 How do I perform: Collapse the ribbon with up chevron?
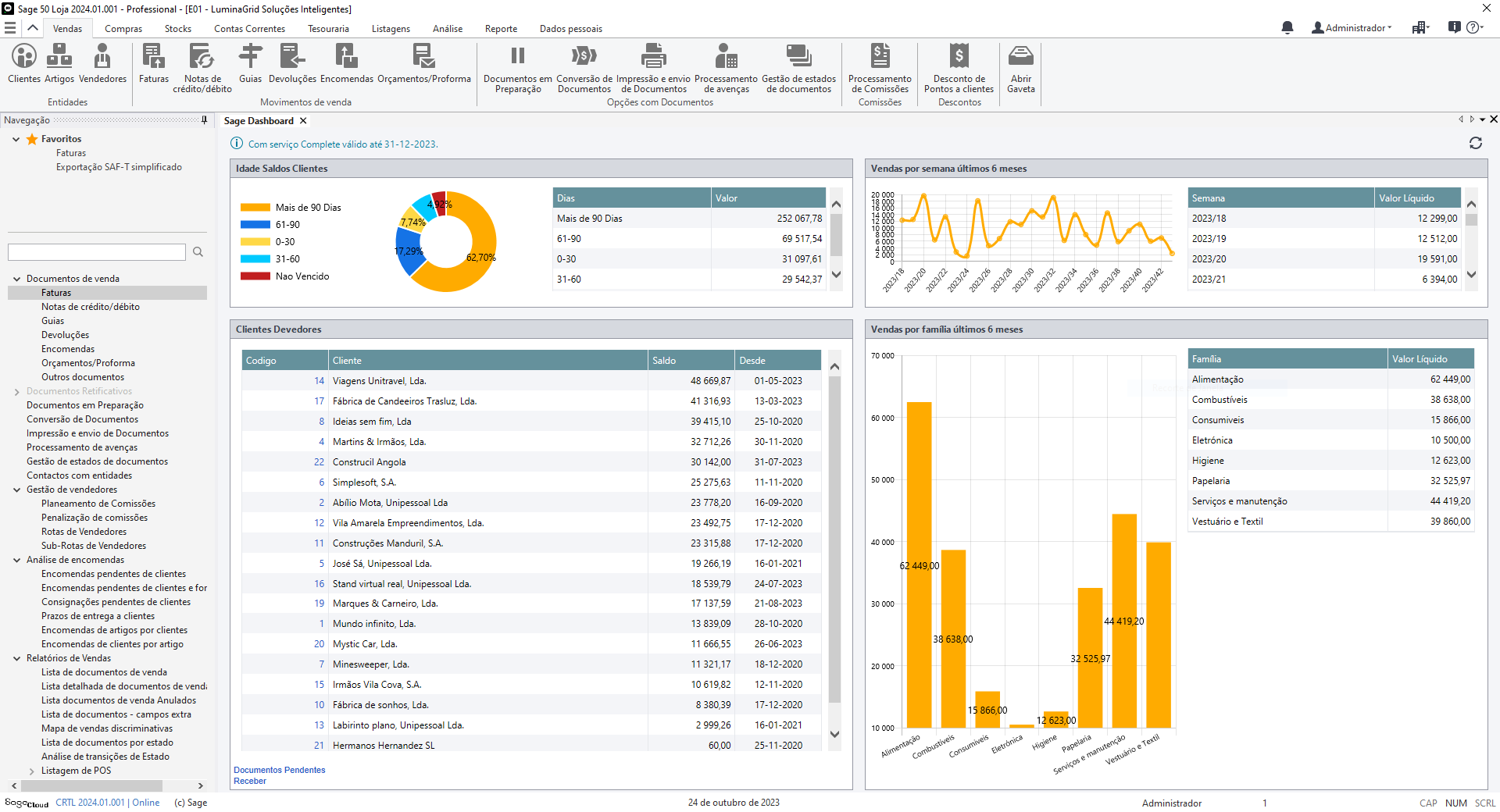coord(33,28)
